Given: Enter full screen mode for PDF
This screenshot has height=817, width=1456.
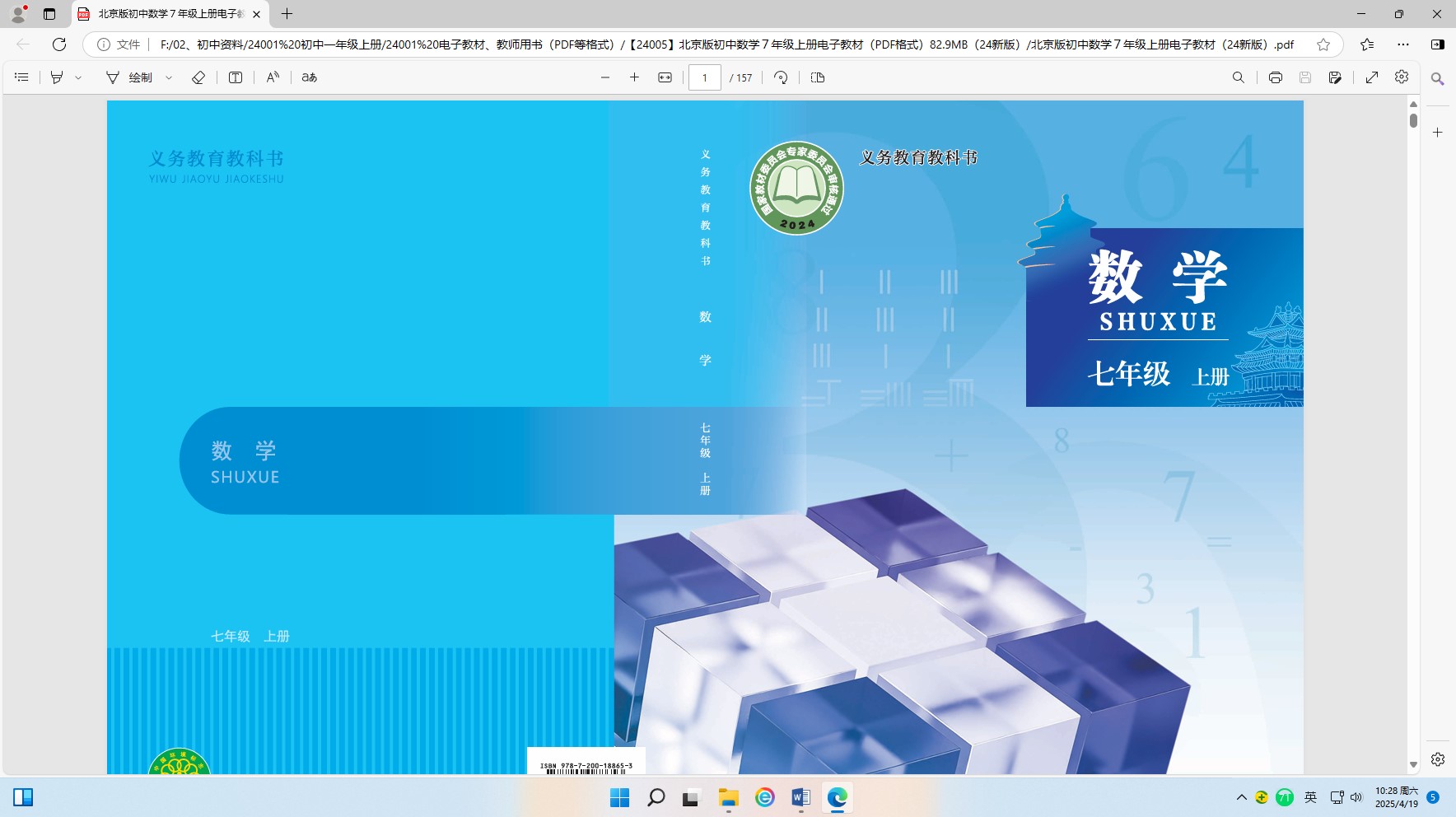Looking at the screenshot, I should coord(1372,77).
